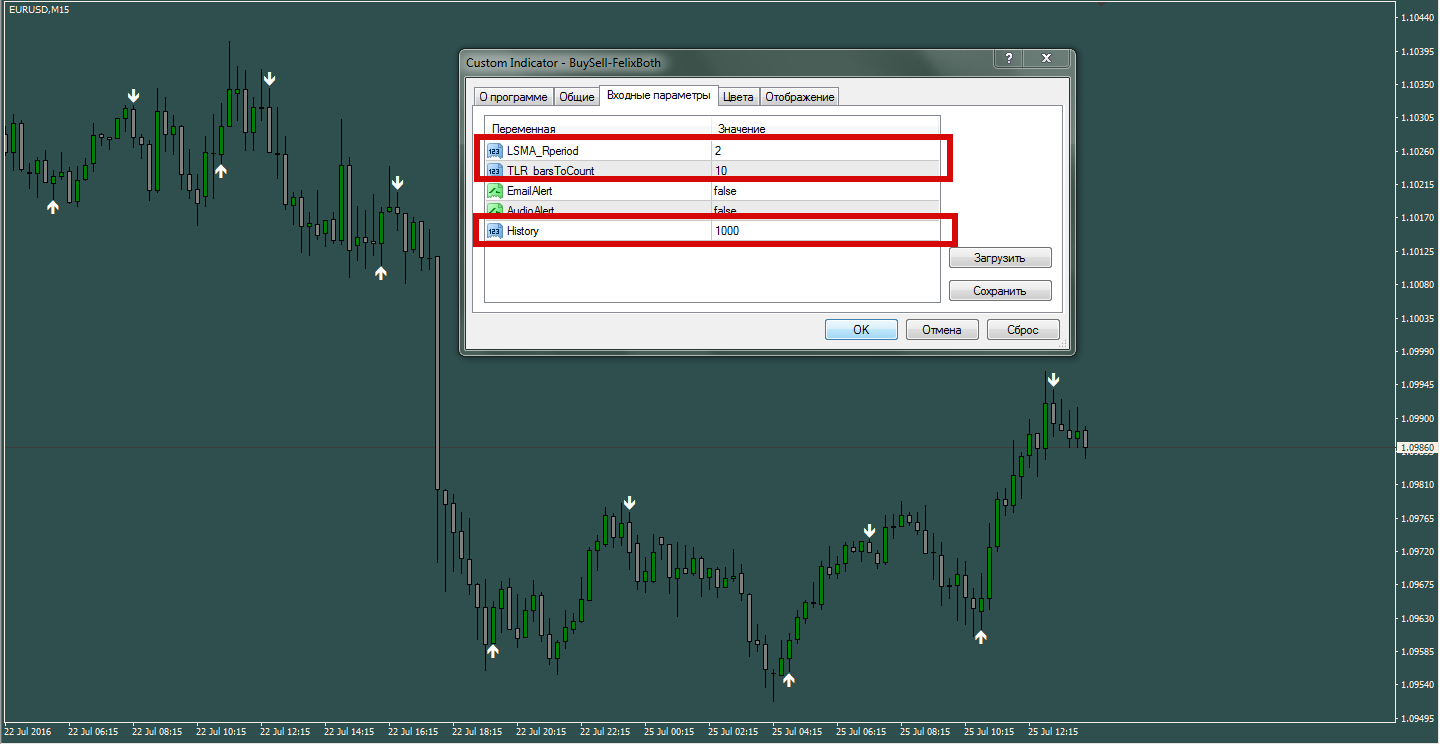Viewport: 1440px width, 744px height.
Task: Click the History variable icon
Action: tap(495, 231)
